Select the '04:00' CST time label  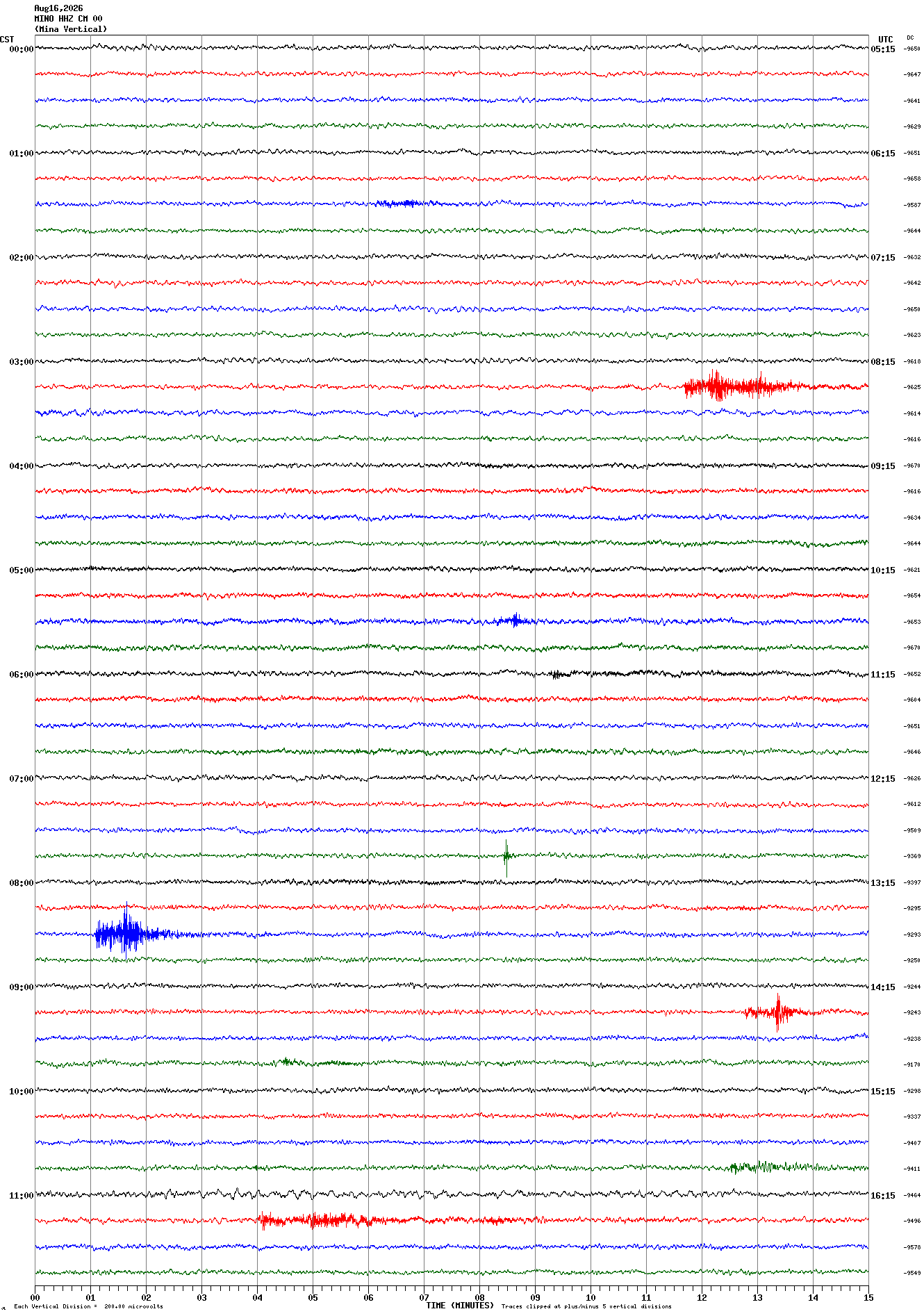point(22,466)
